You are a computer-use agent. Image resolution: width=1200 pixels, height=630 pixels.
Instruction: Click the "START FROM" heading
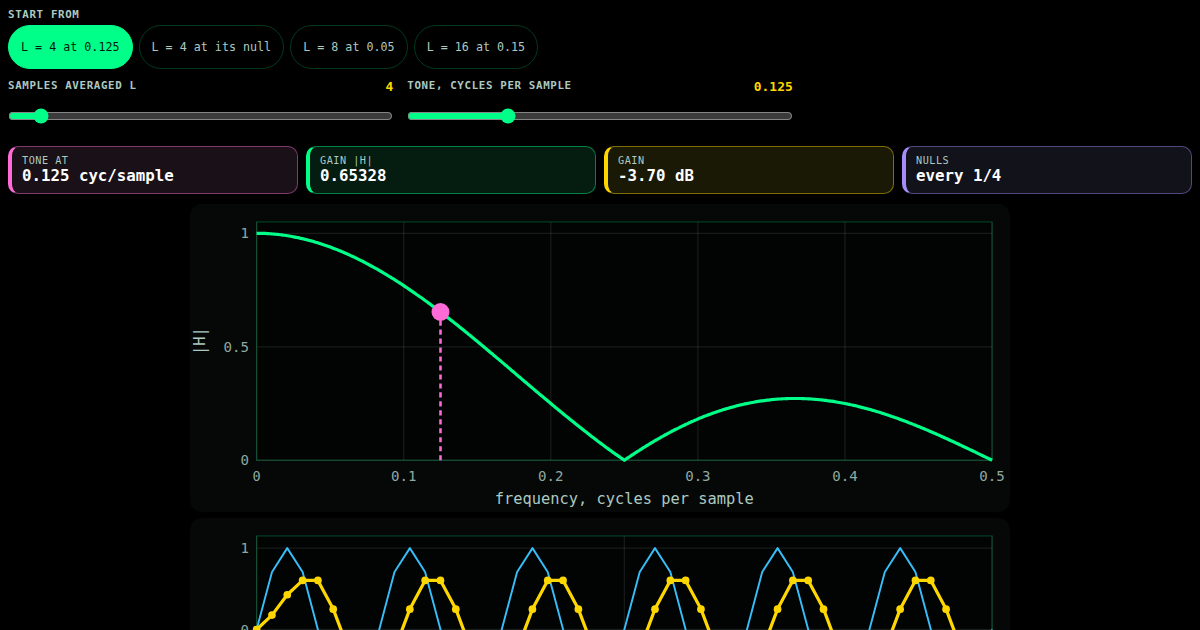pos(44,14)
